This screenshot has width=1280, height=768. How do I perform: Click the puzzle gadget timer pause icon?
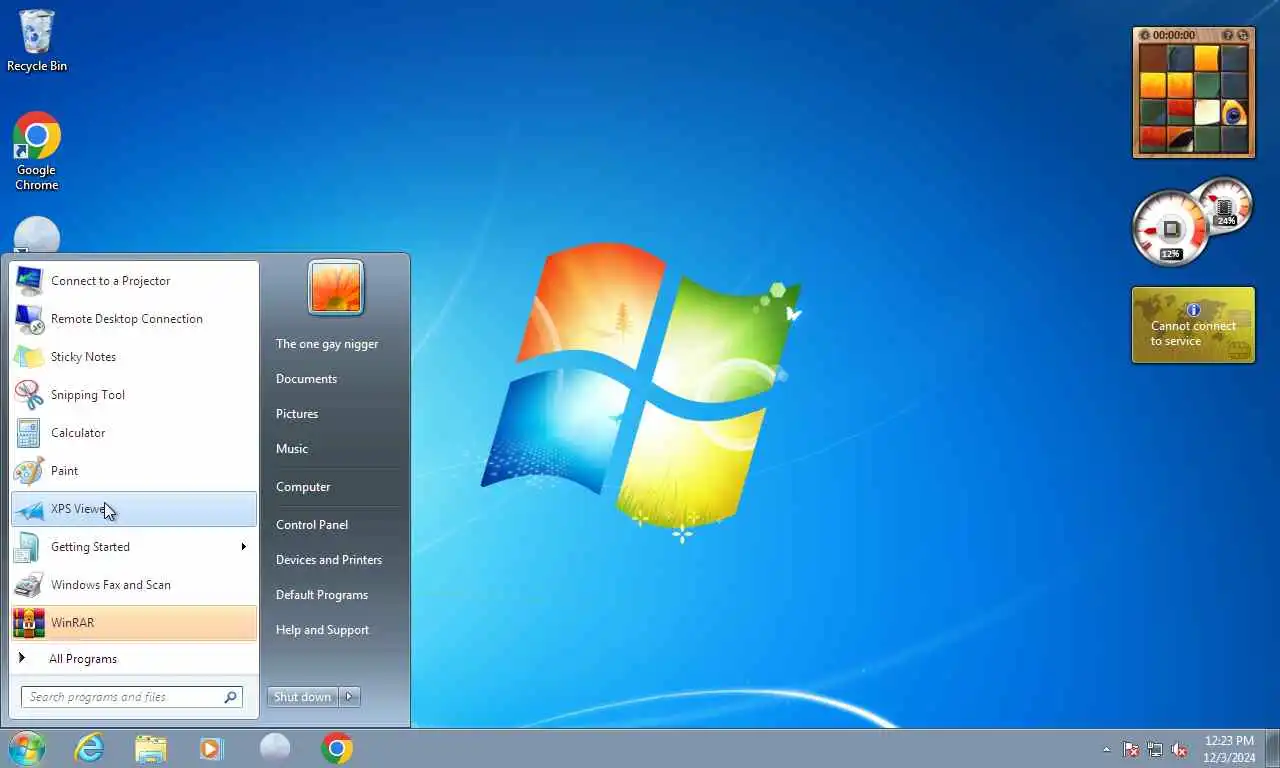point(1145,35)
